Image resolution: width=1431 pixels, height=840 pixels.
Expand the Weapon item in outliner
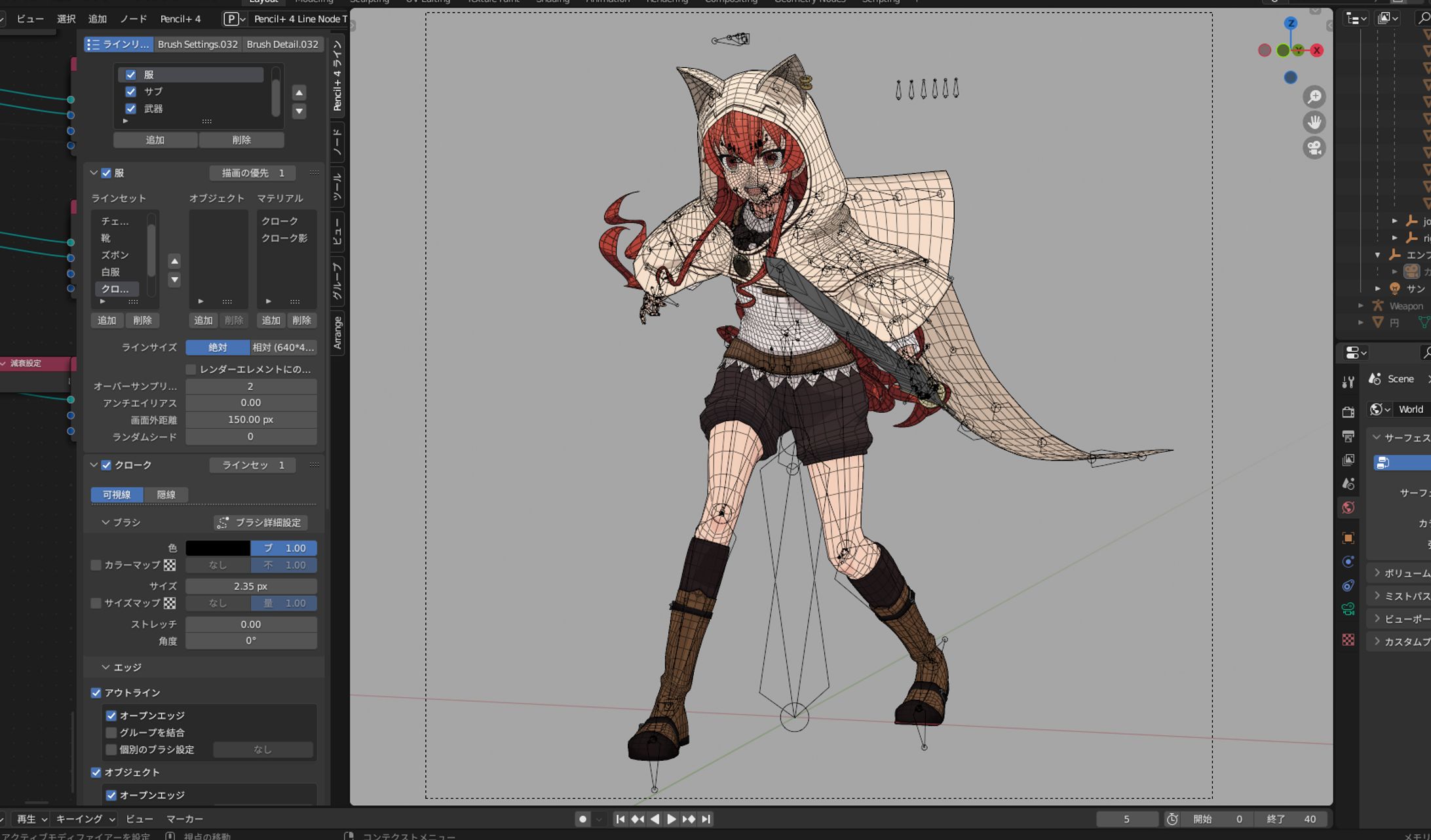coord(1361,306)
